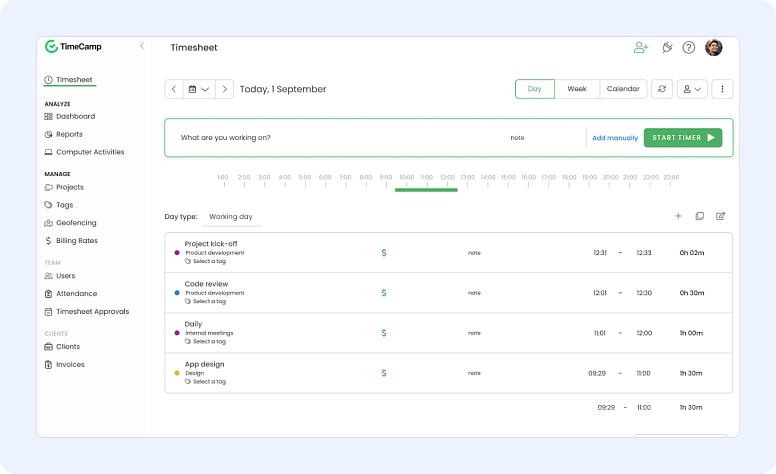Click the refresh timesheet icon
776x474 pixels.
662,89
